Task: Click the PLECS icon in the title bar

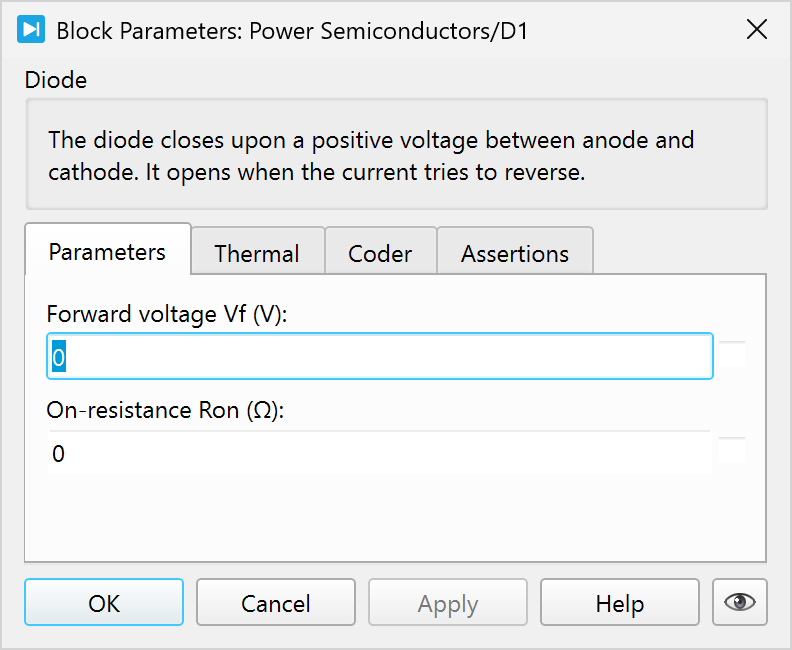Action: point(32,30)
